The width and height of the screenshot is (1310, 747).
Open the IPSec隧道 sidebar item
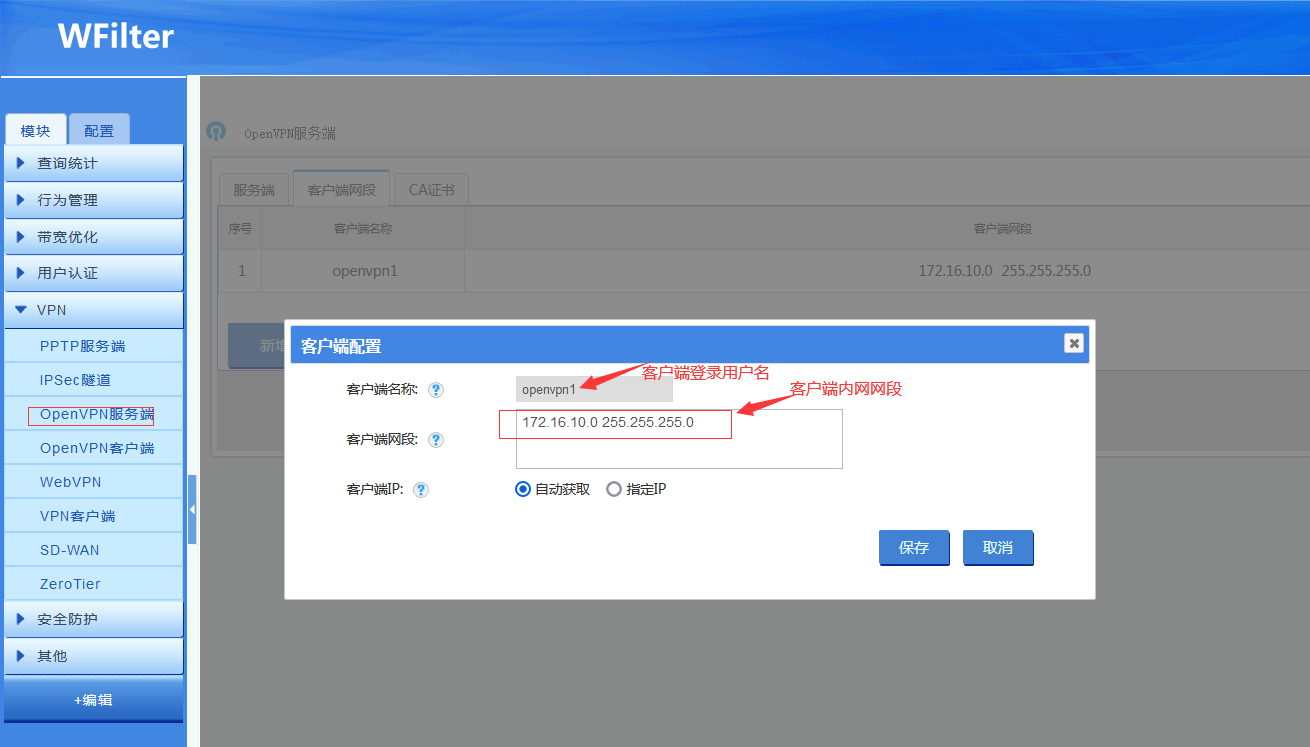75,380
